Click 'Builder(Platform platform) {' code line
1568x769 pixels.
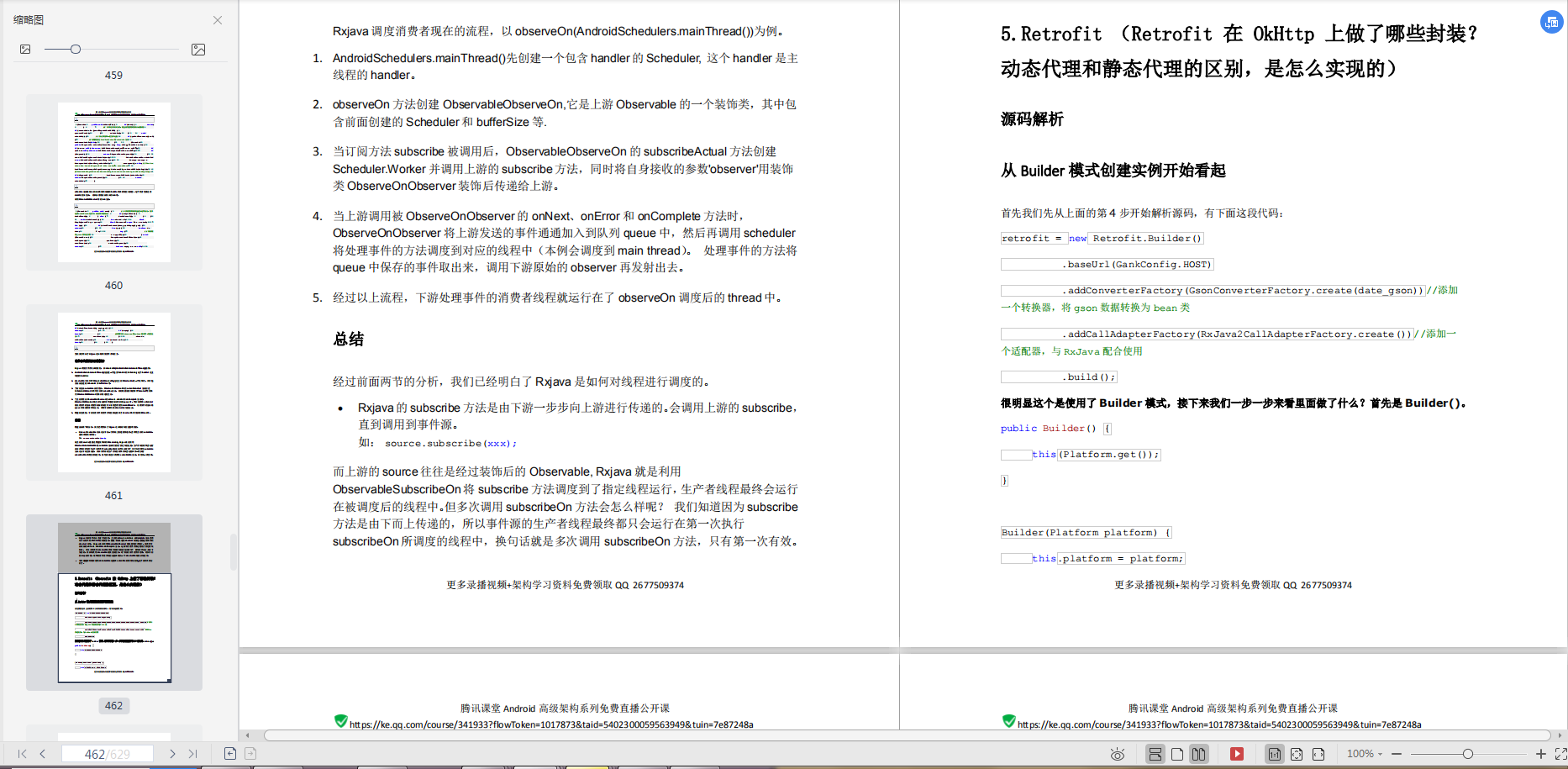(1086, 533)
